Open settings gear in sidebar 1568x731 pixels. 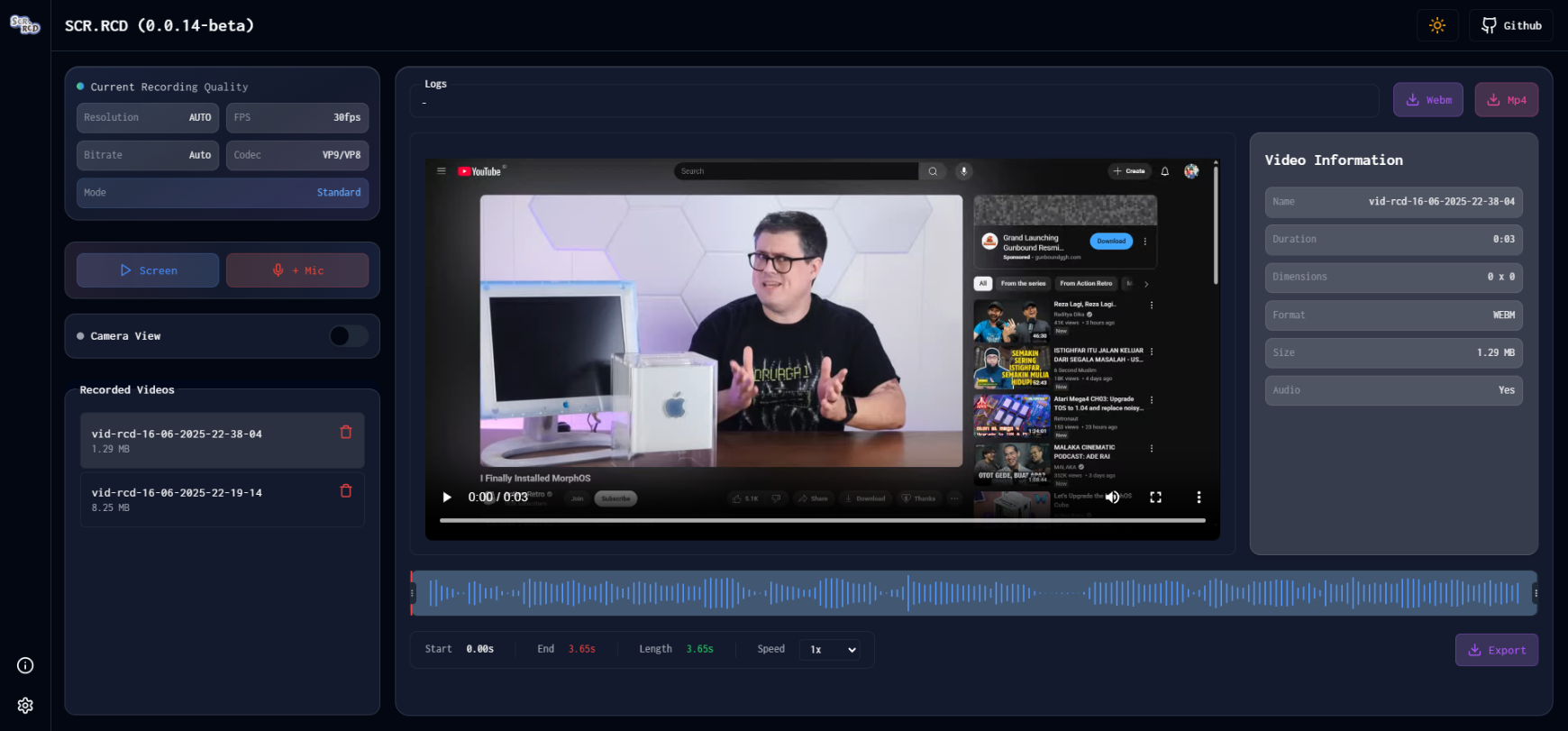(x=25, y=706)
